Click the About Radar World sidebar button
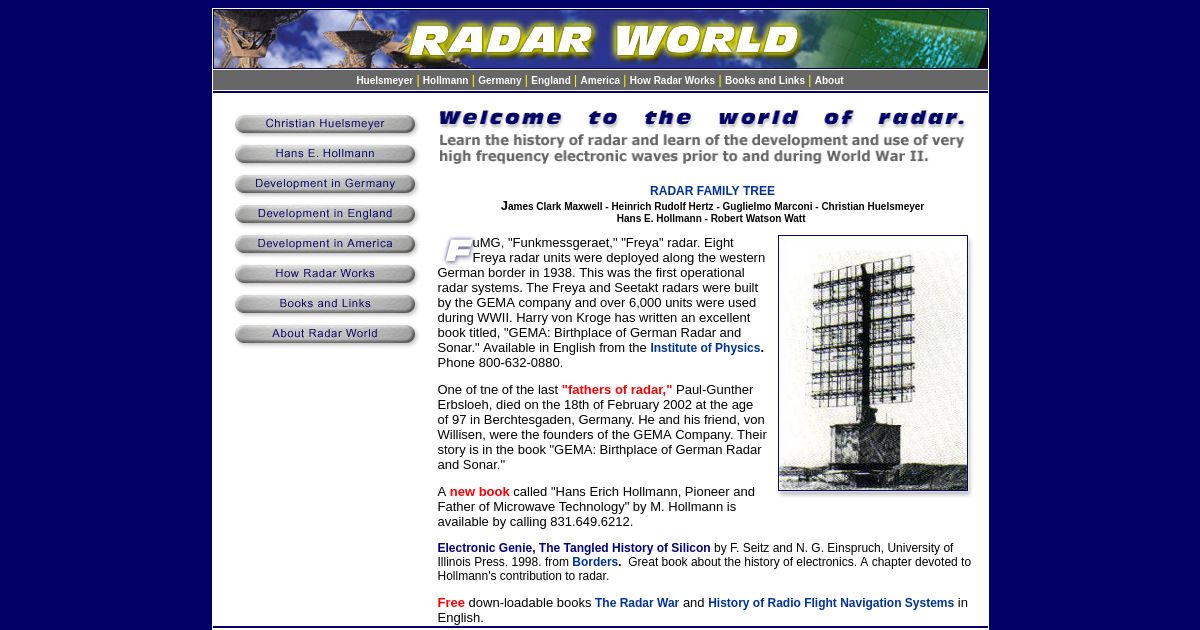This screenshot has width=1200, height=630. point(325,335)
